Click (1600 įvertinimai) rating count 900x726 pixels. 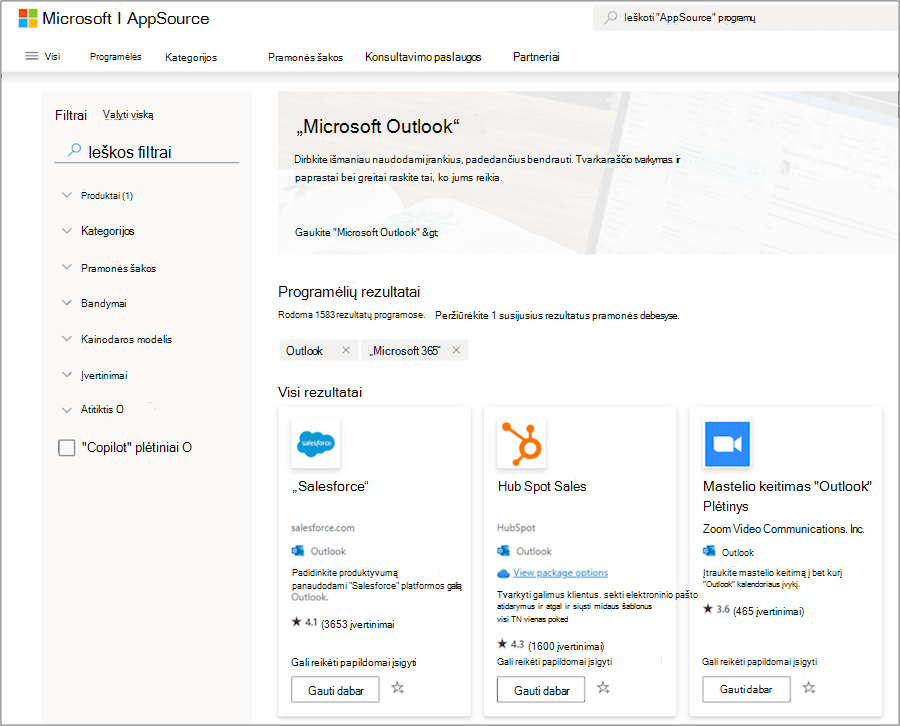(x=565, y=646)
